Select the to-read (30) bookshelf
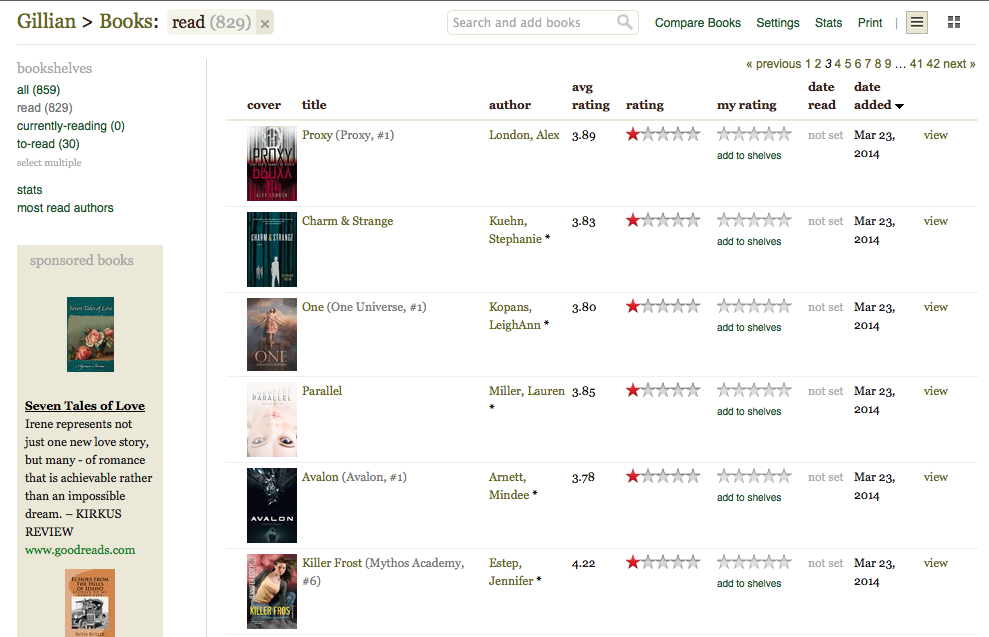 pos(48,144)
